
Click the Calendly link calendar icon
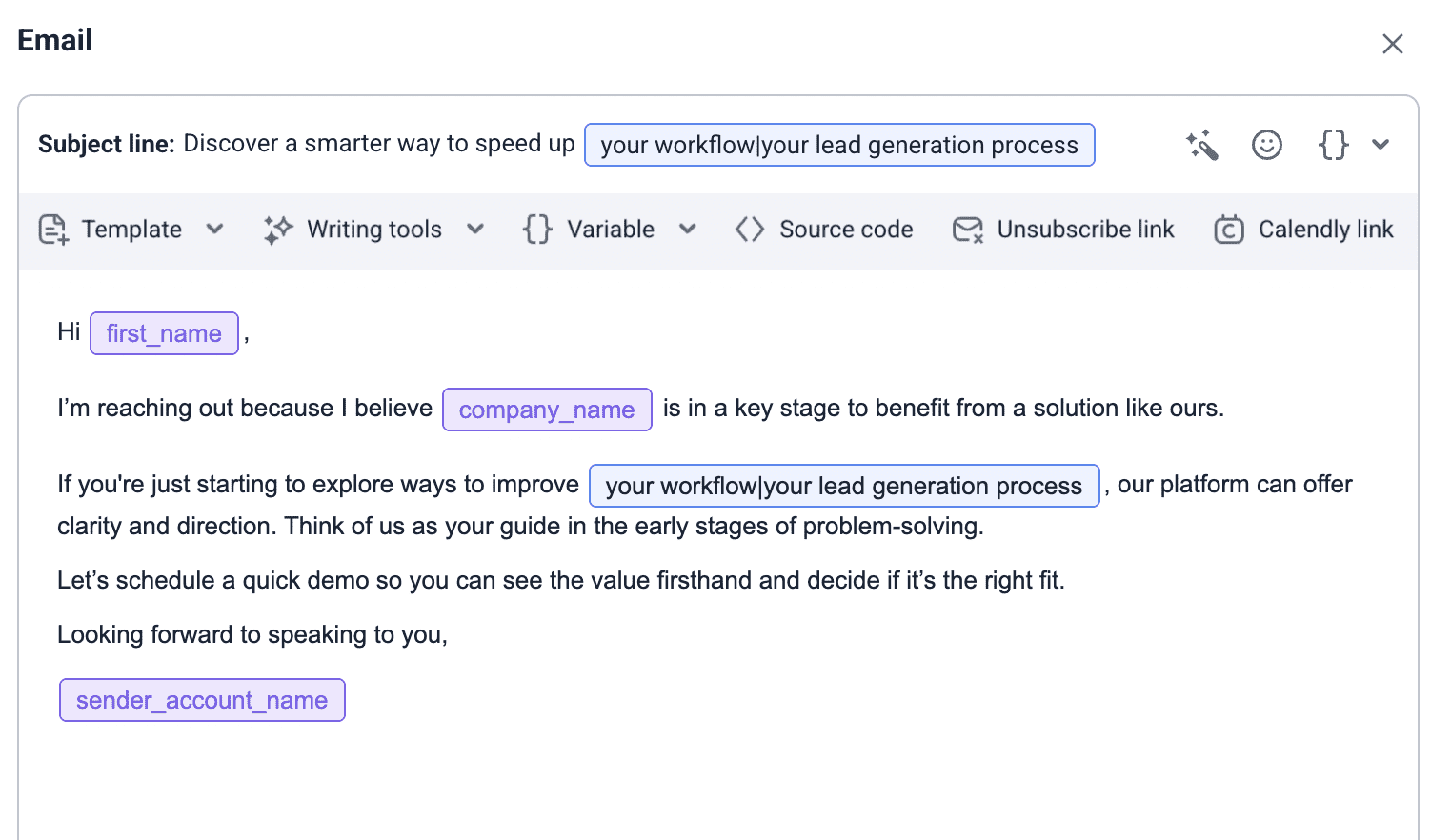1228,230
